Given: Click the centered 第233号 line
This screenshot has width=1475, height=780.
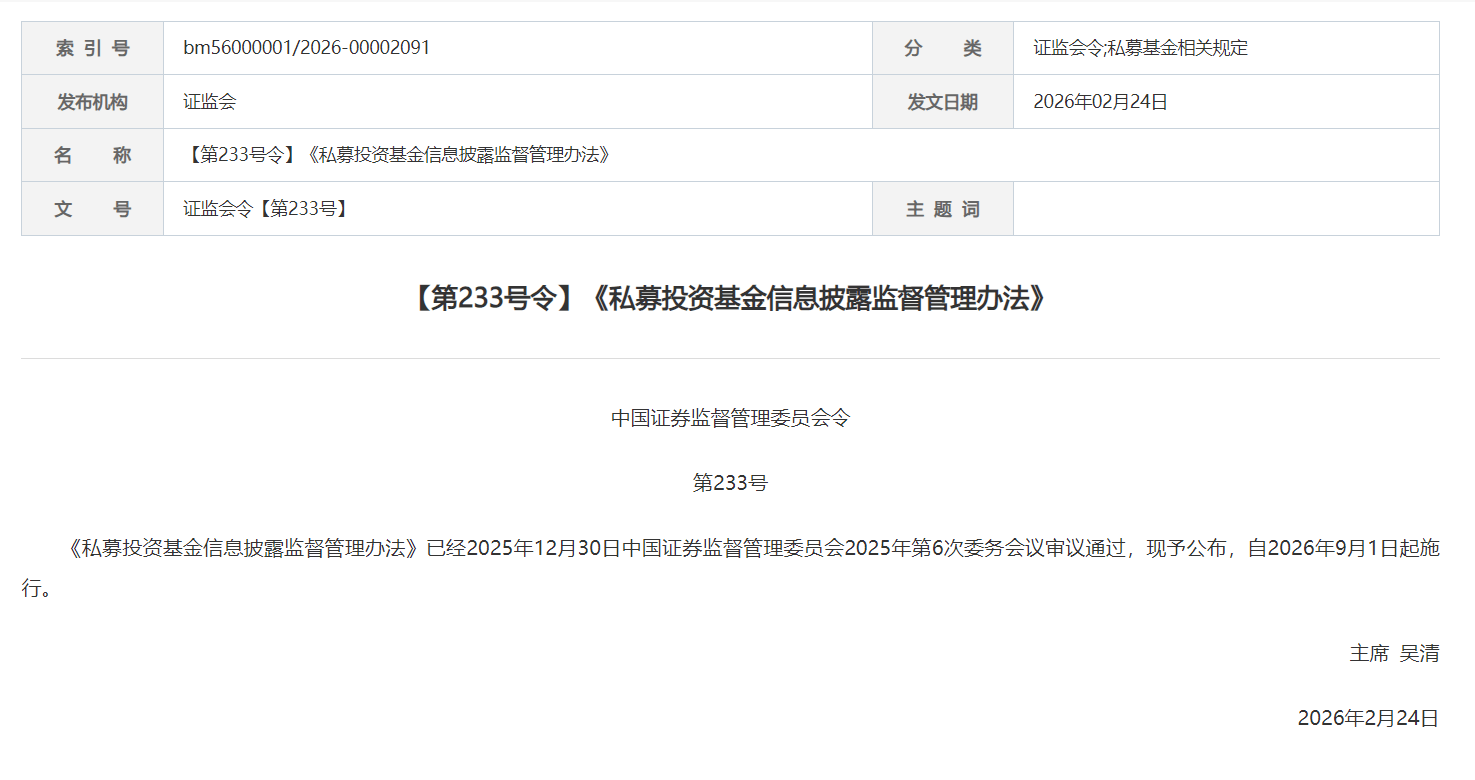Looking at the screenshot, I should point(730,483).
